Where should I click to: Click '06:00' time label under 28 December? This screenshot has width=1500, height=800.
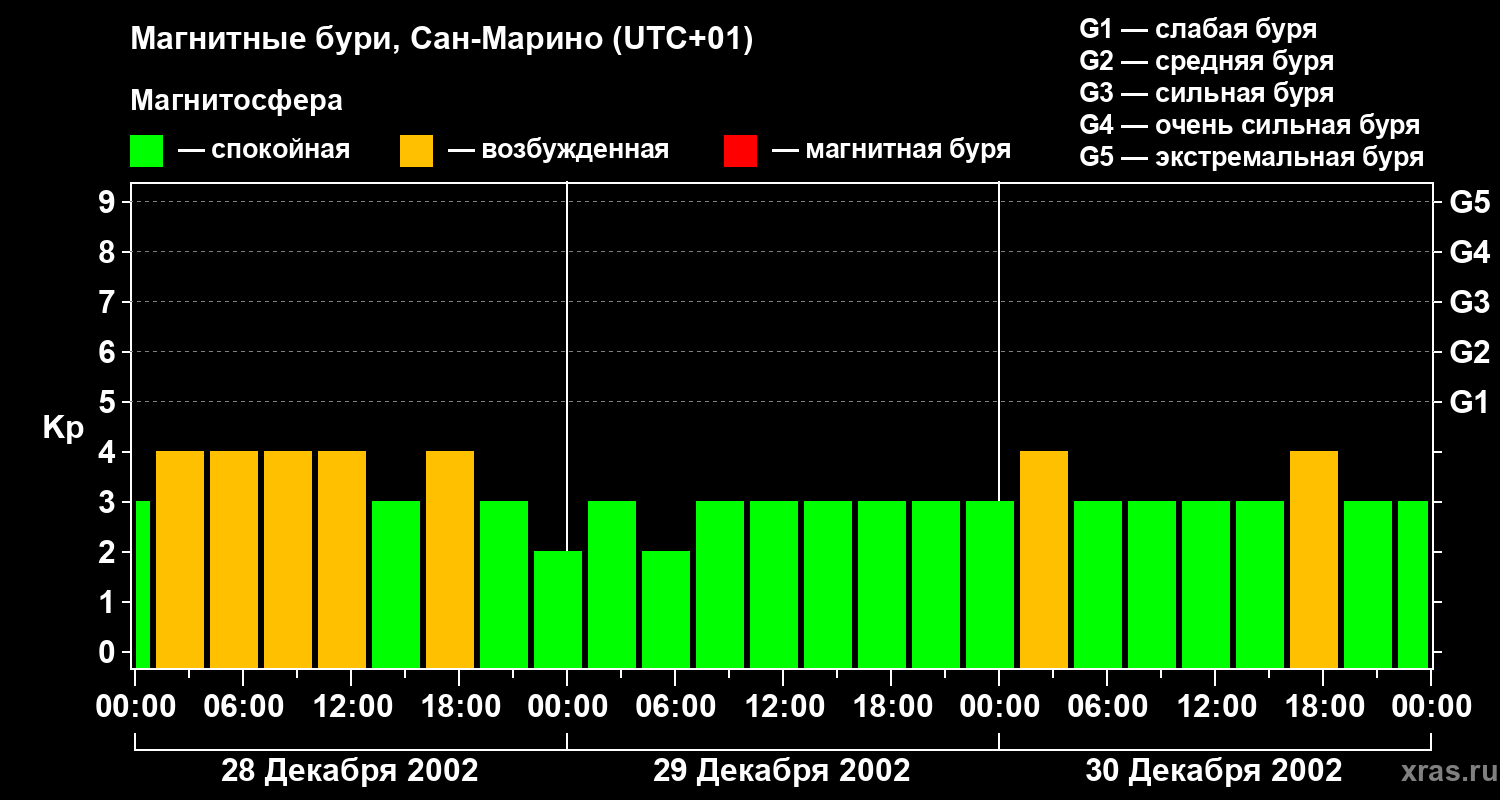click(x=244, y=706)
